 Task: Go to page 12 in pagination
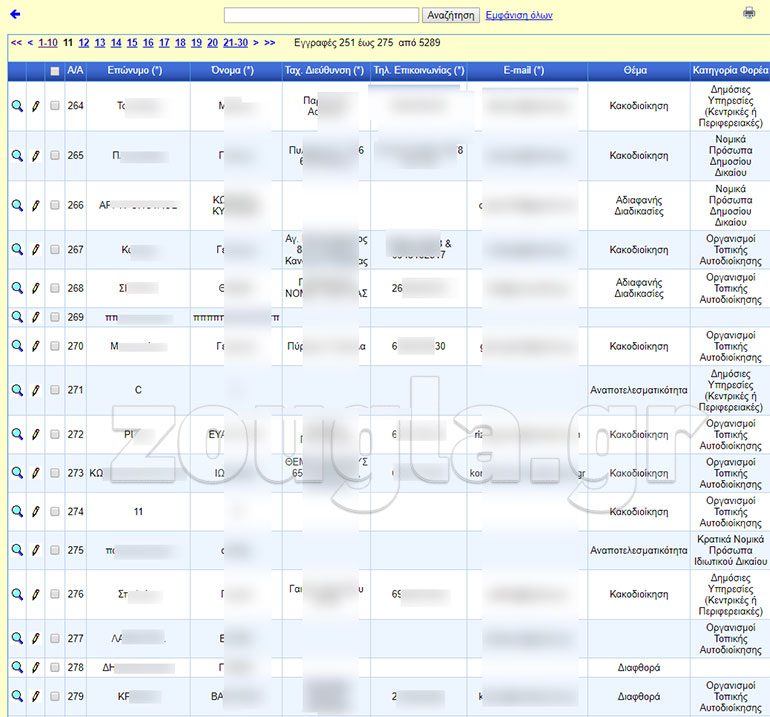click(84, 43)
